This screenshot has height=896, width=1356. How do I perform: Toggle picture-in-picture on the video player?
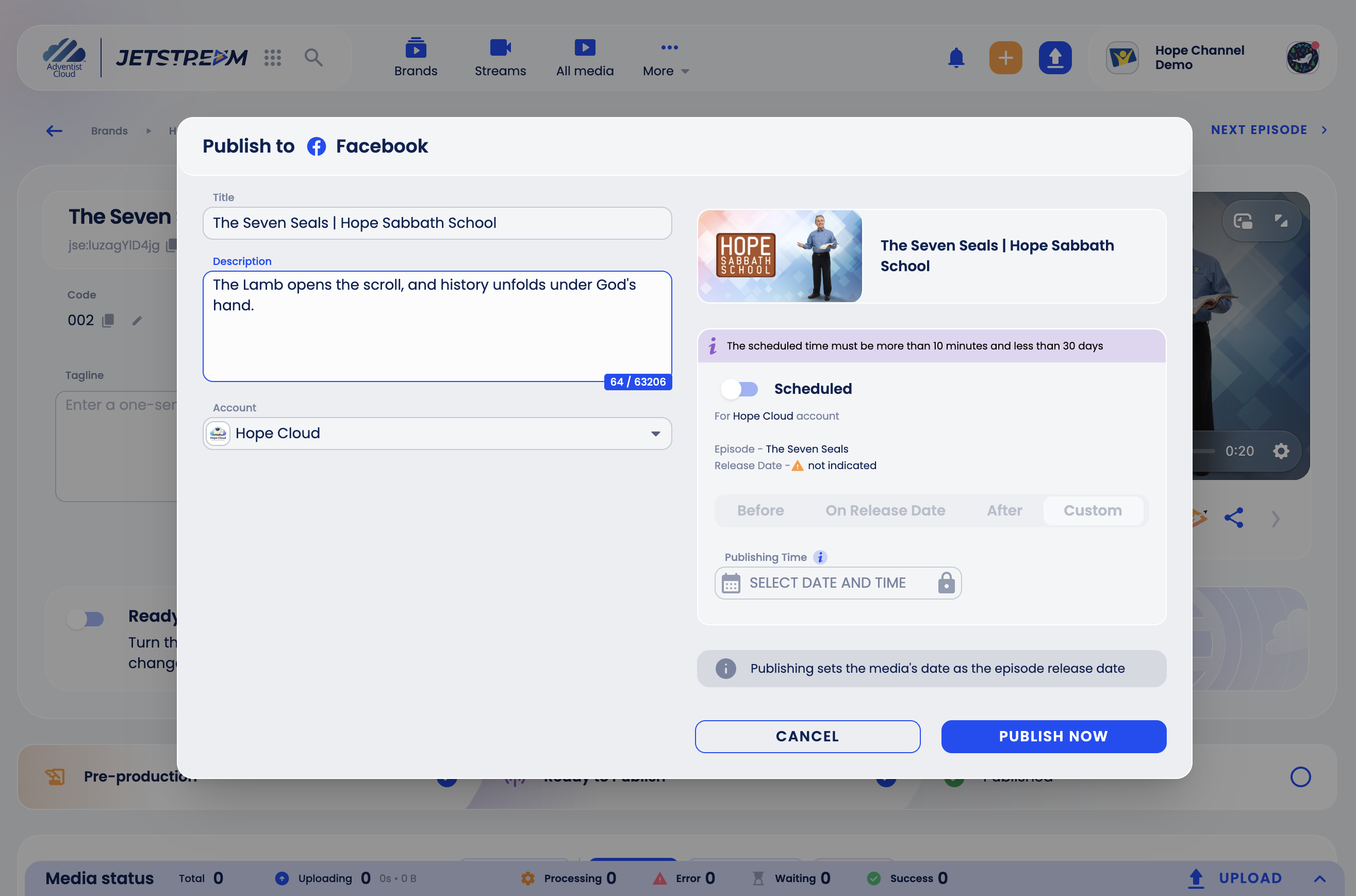(1243, 221)
